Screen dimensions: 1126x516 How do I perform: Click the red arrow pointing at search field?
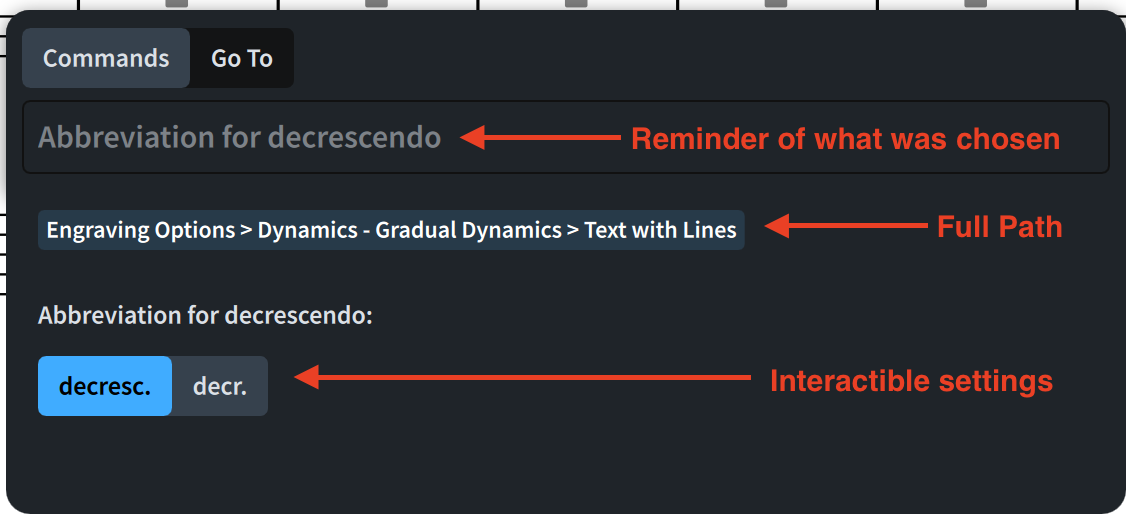point(540,138)
